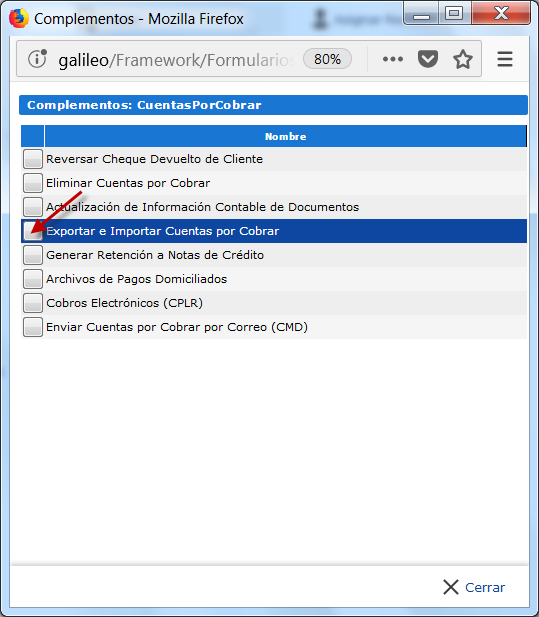The width and height of the screenshot is (539, 617).
Task: Click the Cerrar link
Action: click(x=485, y=587)
